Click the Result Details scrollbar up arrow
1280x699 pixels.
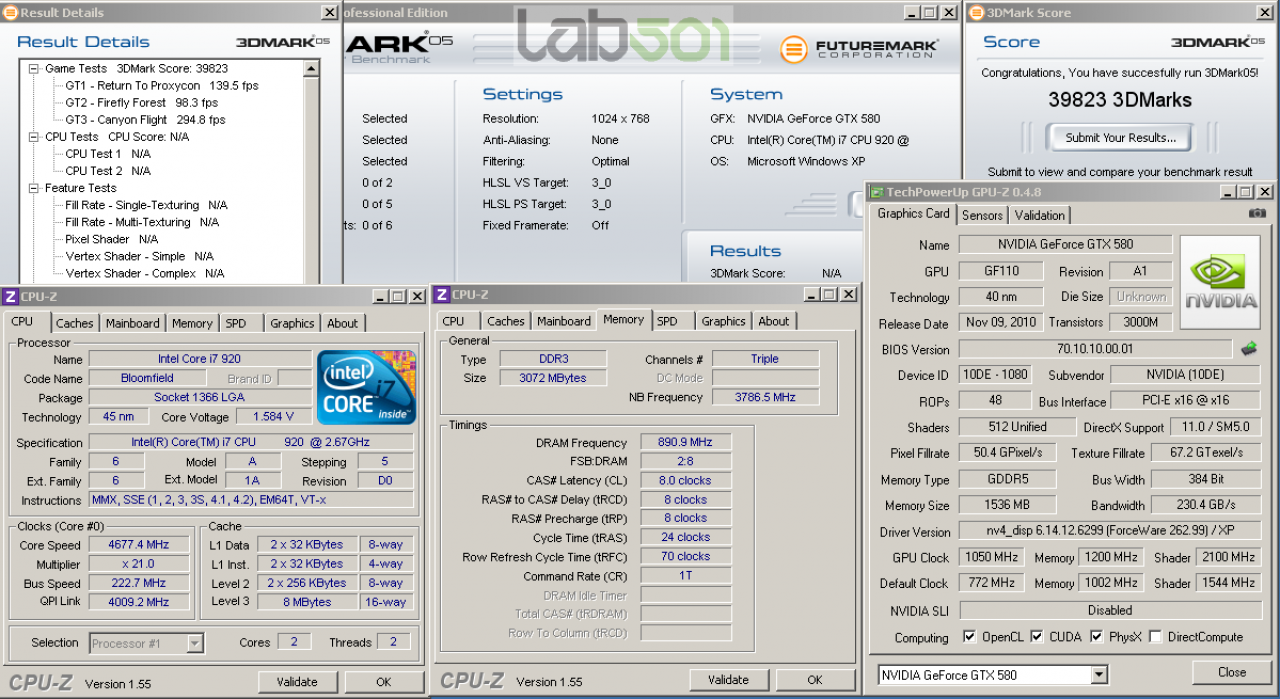(x=311, y=69)
